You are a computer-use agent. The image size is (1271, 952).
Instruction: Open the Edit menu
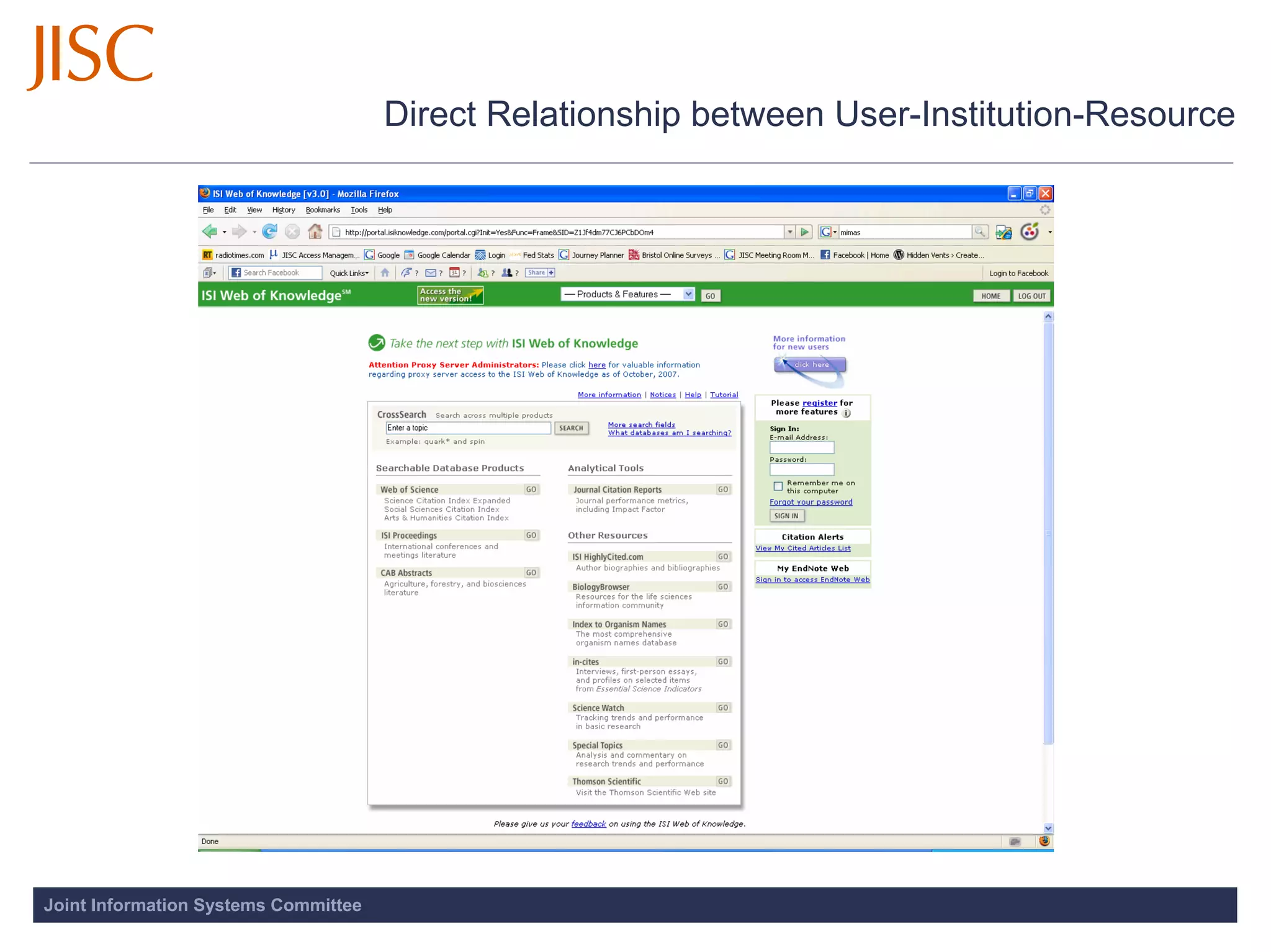click(230, 210)
